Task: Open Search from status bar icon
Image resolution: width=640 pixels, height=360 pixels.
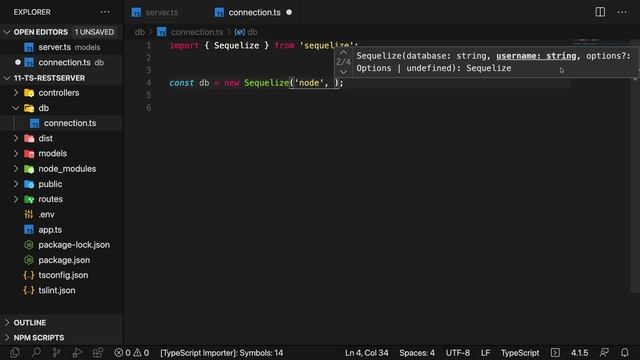Action: coord(36,353)
